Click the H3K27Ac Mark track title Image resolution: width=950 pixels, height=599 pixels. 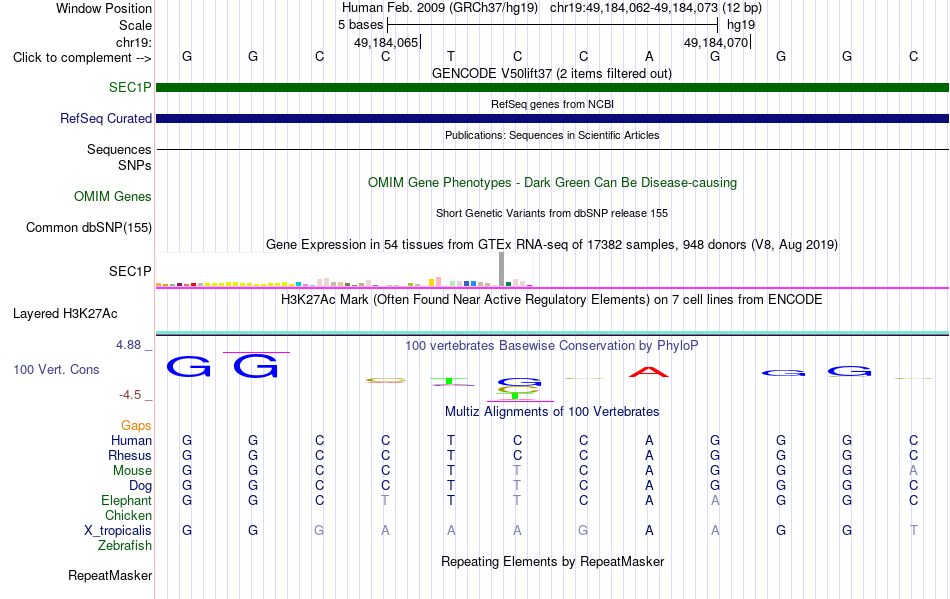[x=552, y=299]
